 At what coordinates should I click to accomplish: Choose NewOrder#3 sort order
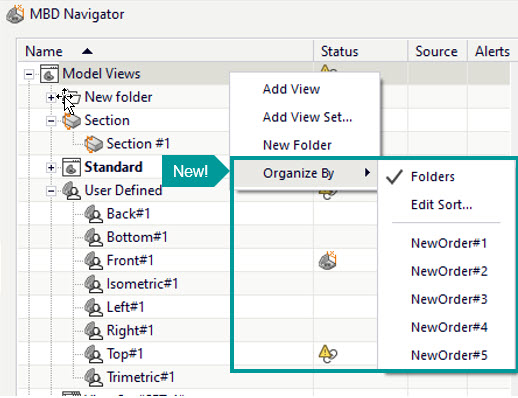(x=449, y=299)
